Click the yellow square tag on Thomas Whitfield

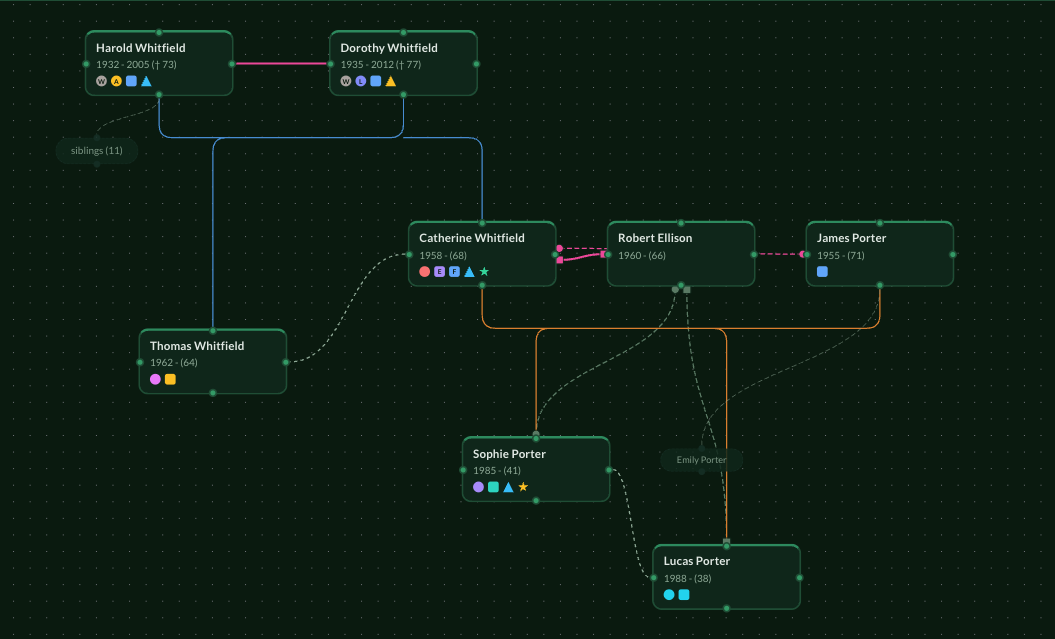[x=170, y=379]
